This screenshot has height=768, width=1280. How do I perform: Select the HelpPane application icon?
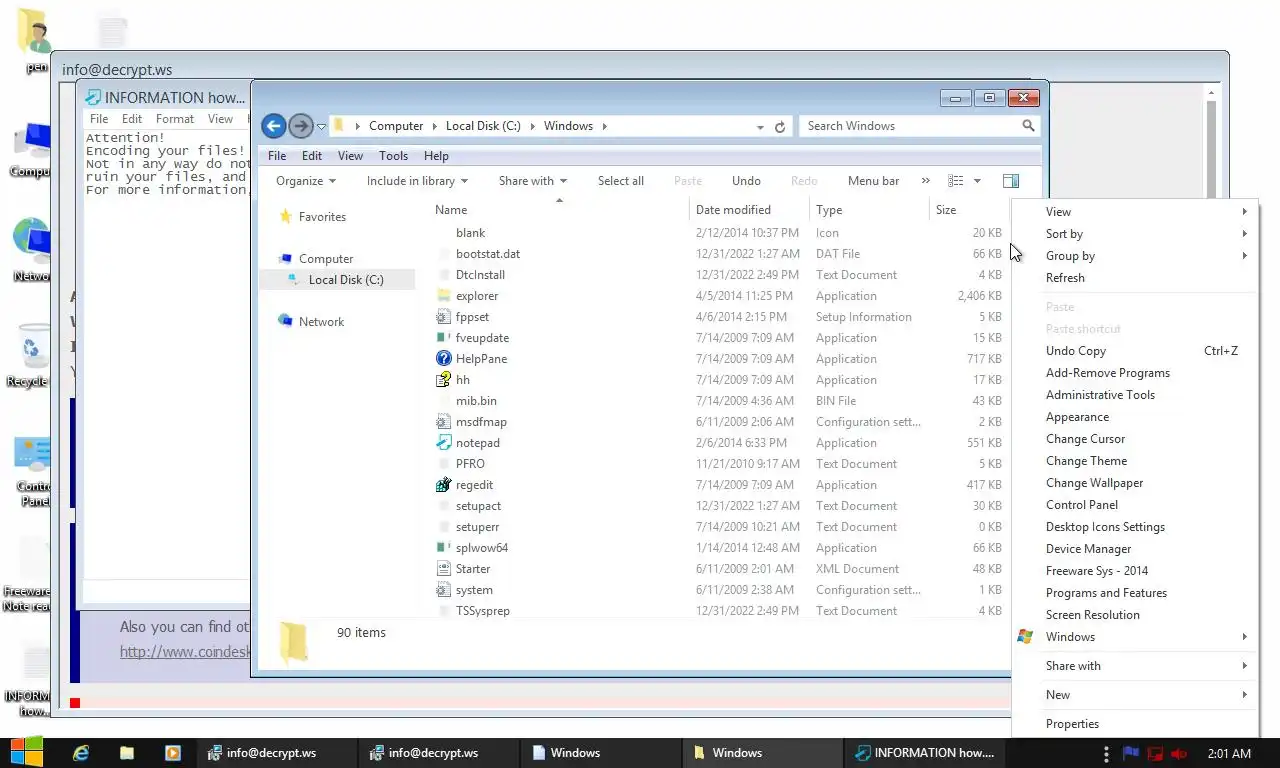pyautogui.click(x=445, y=359)
